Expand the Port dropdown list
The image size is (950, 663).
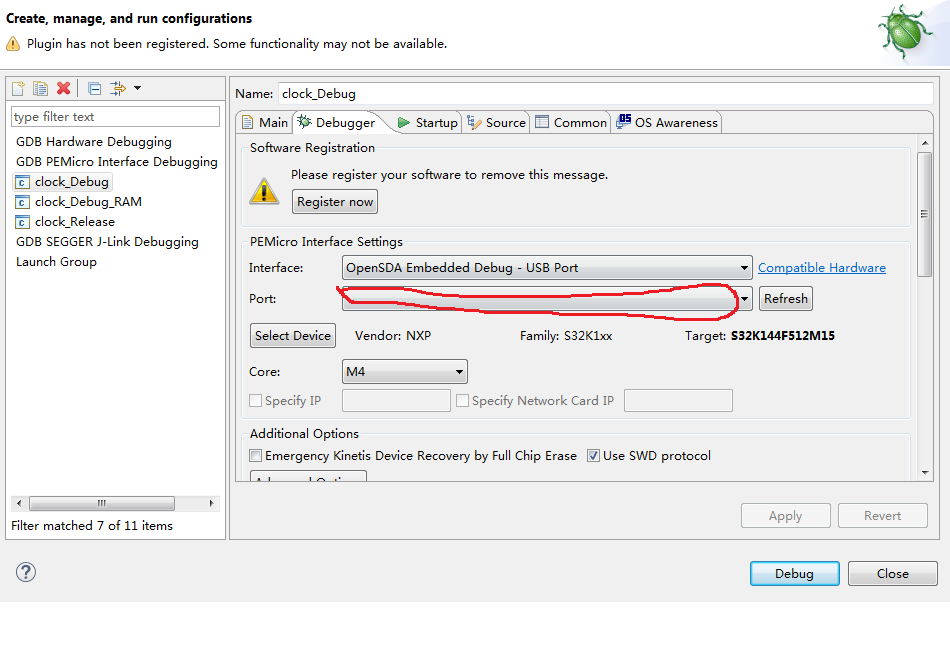[x=744, y=298]
